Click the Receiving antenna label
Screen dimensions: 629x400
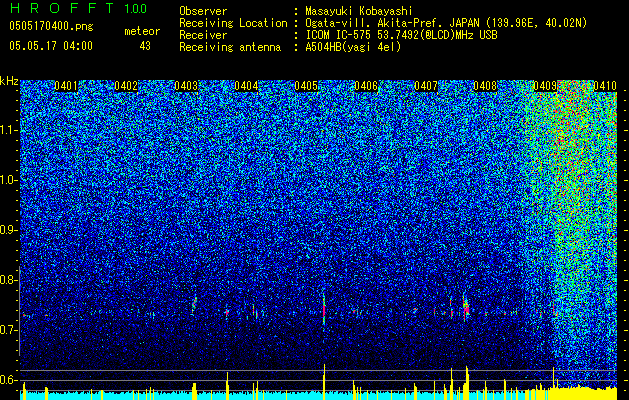(230, 47)
